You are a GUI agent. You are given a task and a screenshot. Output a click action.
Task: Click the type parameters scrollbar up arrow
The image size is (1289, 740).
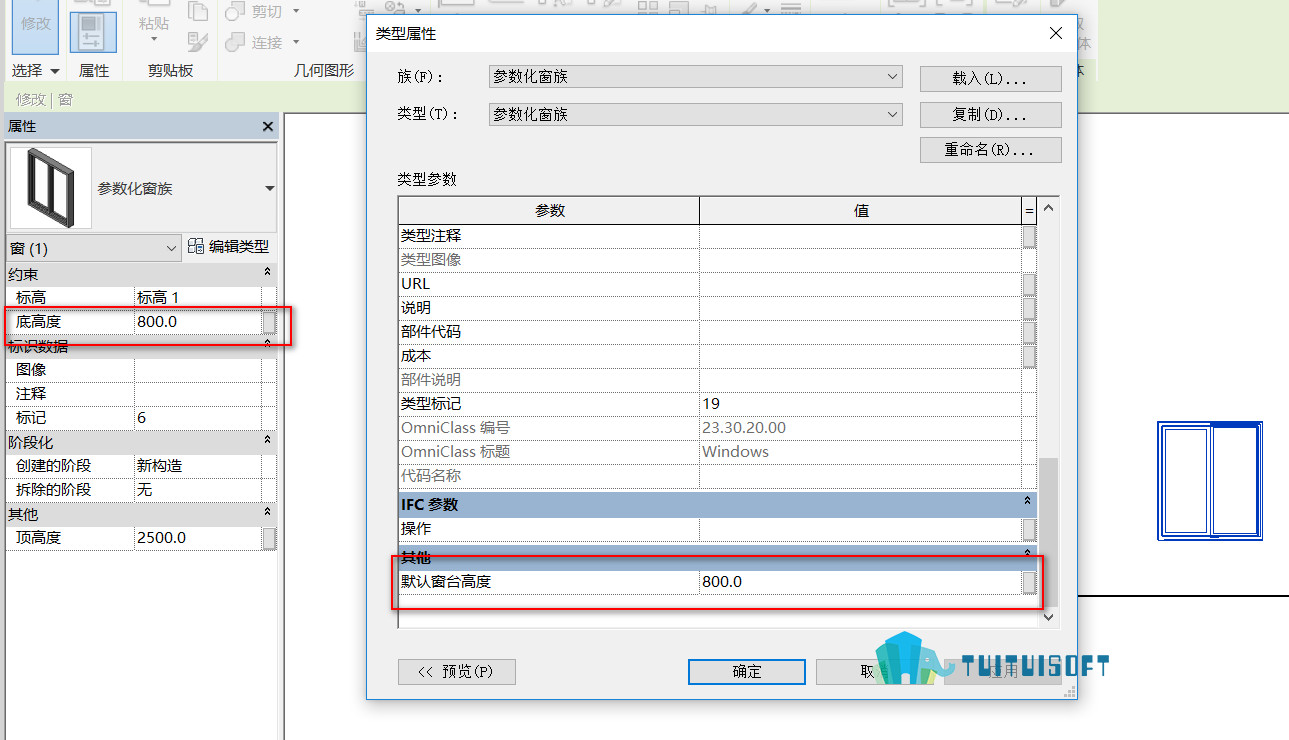coord(1048,209)
